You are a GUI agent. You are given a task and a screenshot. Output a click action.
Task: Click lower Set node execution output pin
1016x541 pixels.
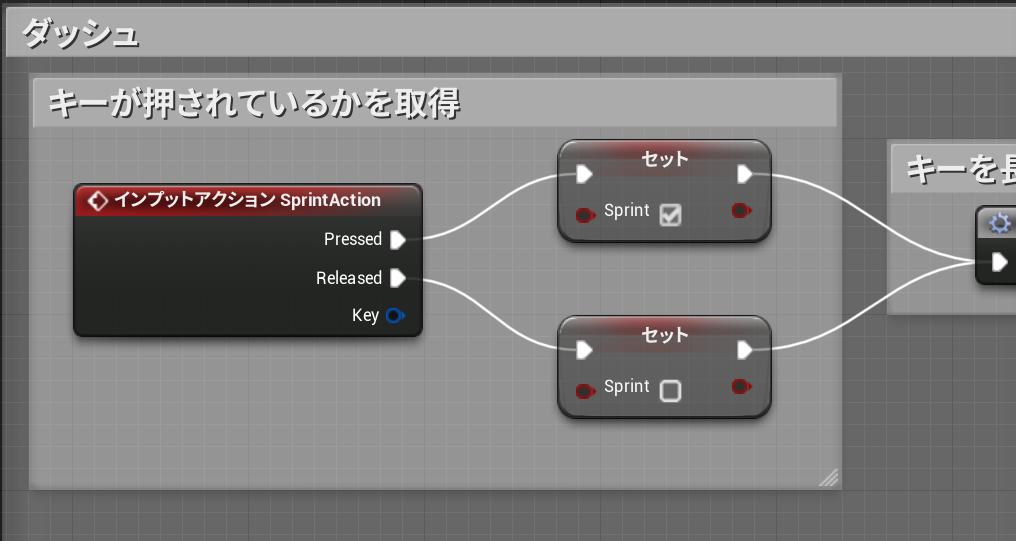[745, 351]
